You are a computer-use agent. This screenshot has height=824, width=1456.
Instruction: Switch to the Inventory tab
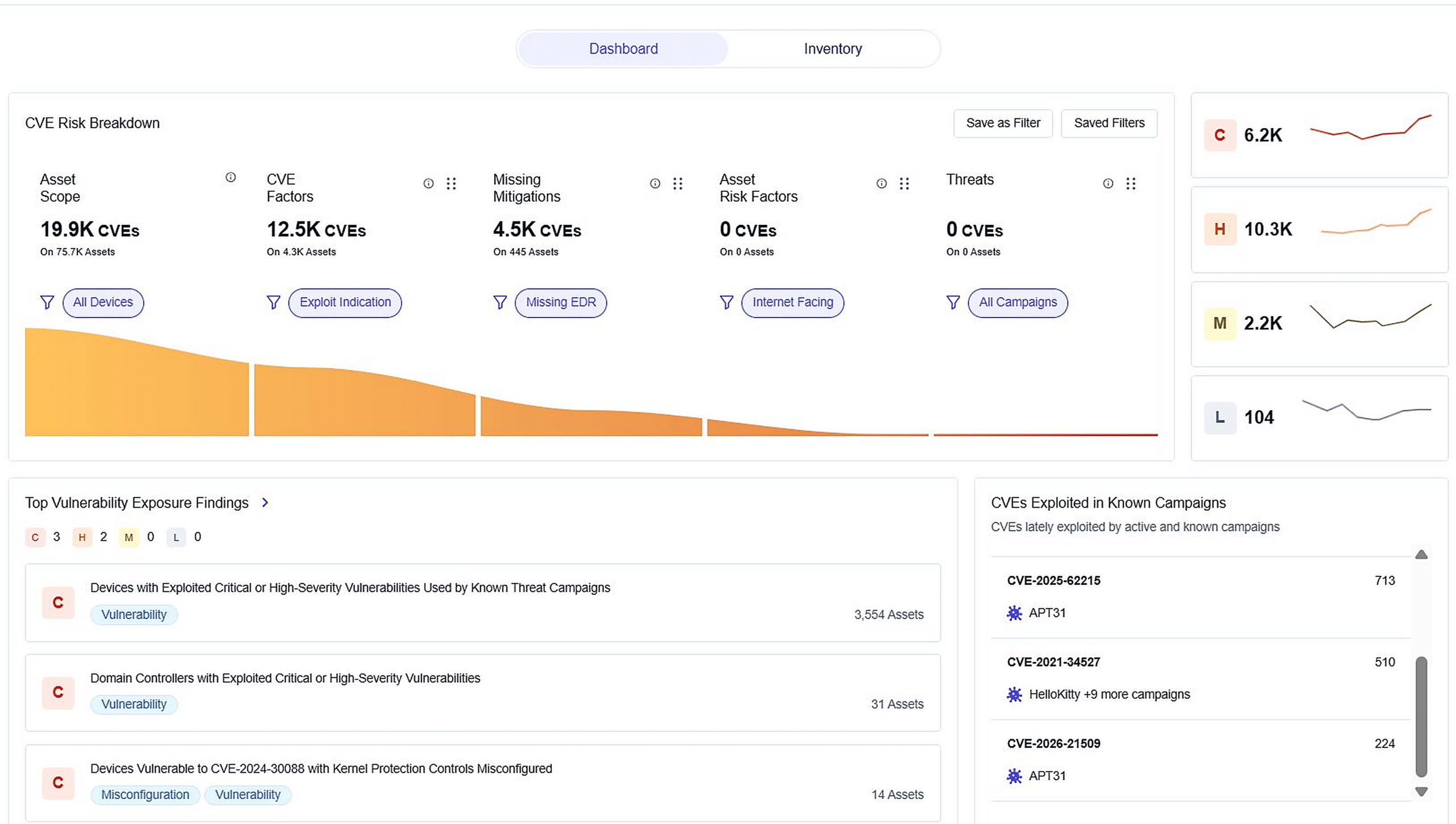[x=833, y=49]
